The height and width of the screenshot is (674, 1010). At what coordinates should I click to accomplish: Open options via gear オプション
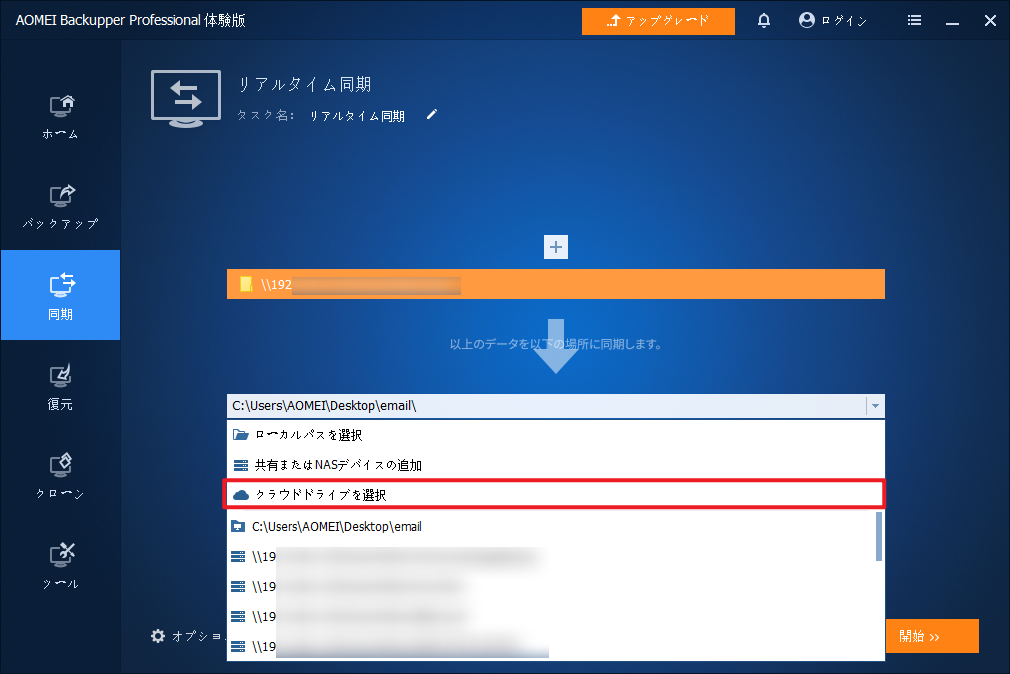[186, 636]
